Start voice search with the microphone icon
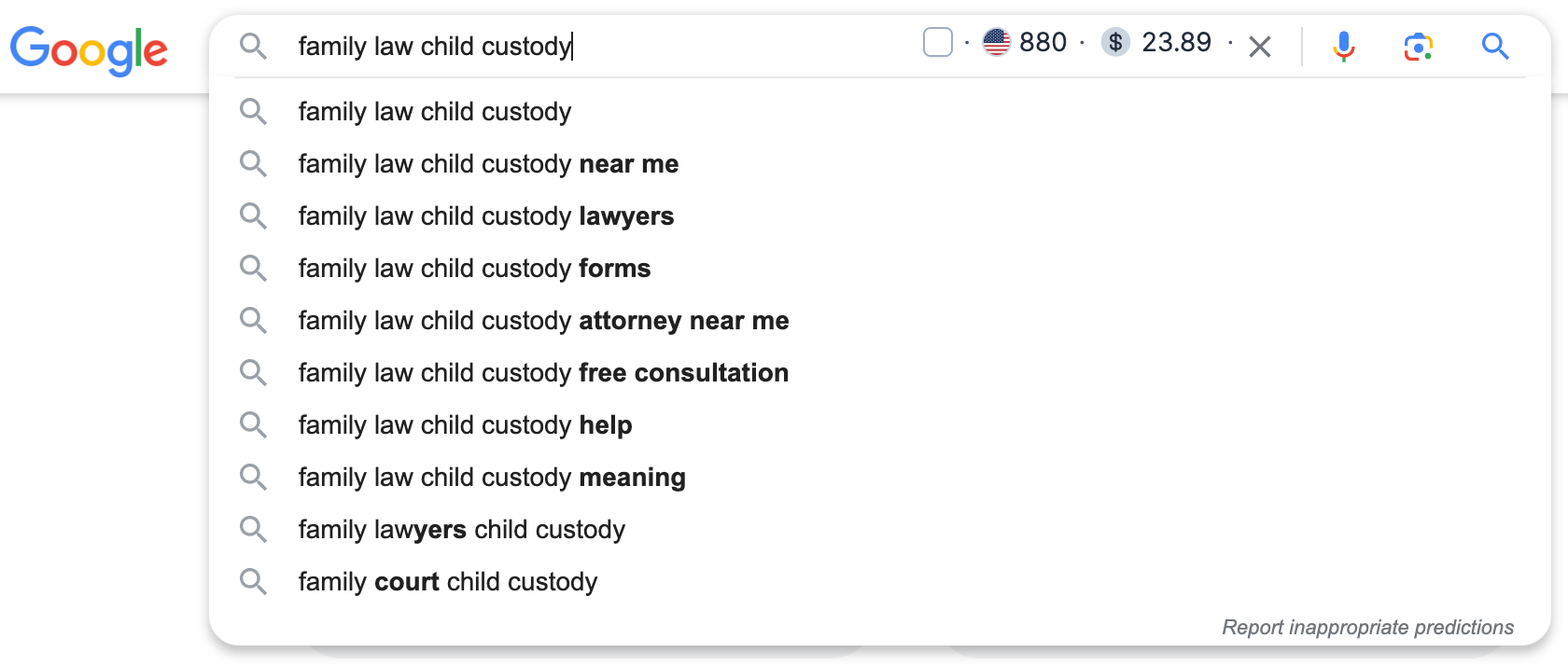The image size is (1568, 666). pyautogui.click(x=1343, y=46)
